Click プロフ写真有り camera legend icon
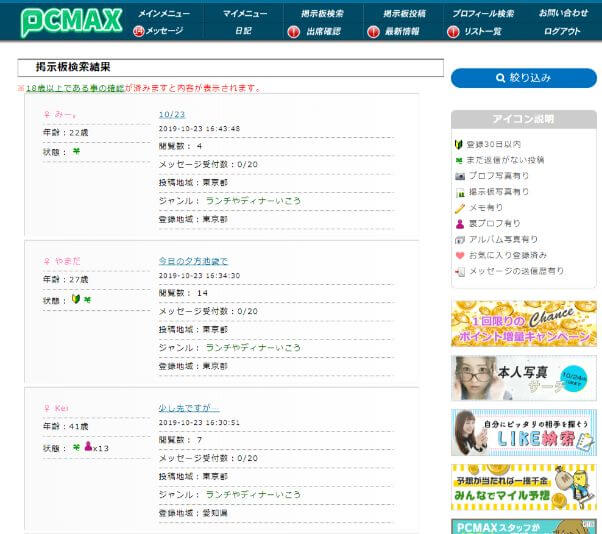Screen dimensions: 602x534 click(x=460, y=176)
